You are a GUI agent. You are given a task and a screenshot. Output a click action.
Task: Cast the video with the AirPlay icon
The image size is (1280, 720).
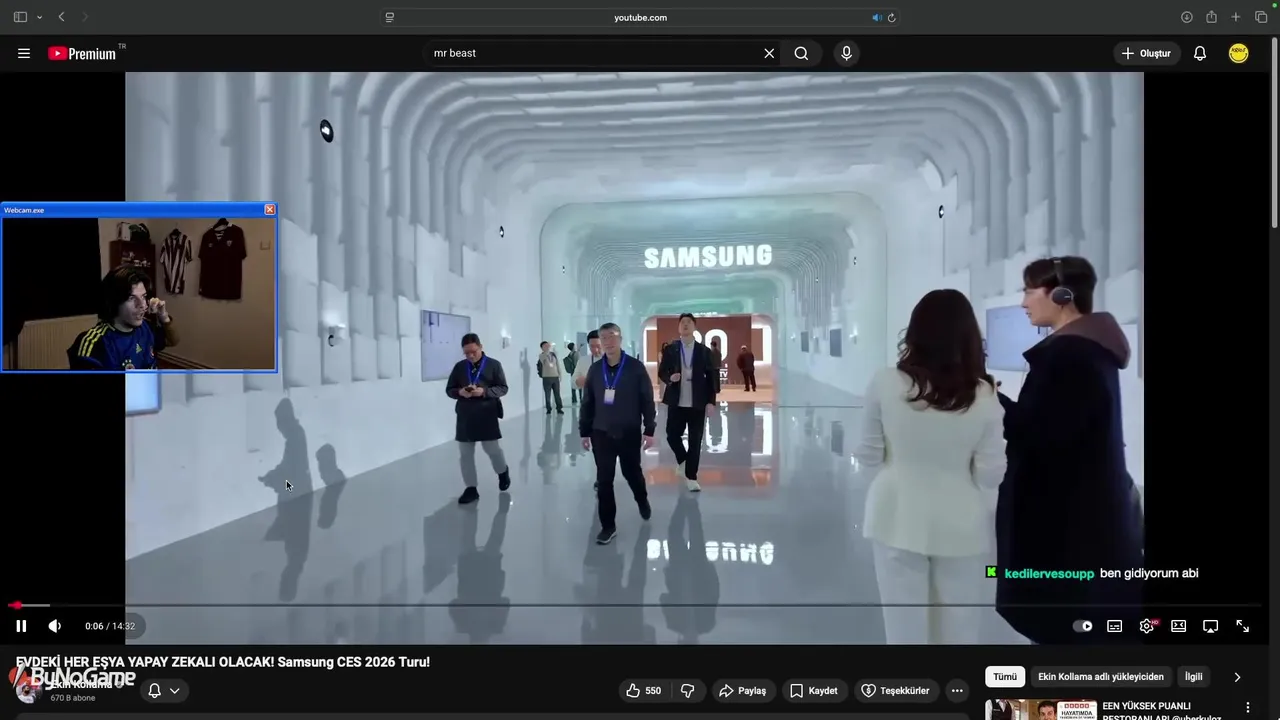(1210, 626)
